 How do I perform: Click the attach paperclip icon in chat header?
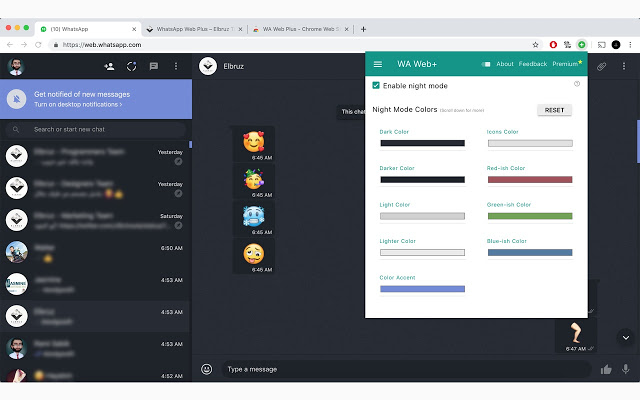[602, 66]
